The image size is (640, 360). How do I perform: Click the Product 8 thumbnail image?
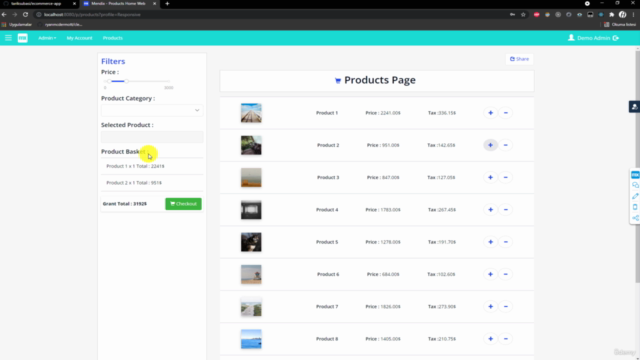[x=251, y=338]
